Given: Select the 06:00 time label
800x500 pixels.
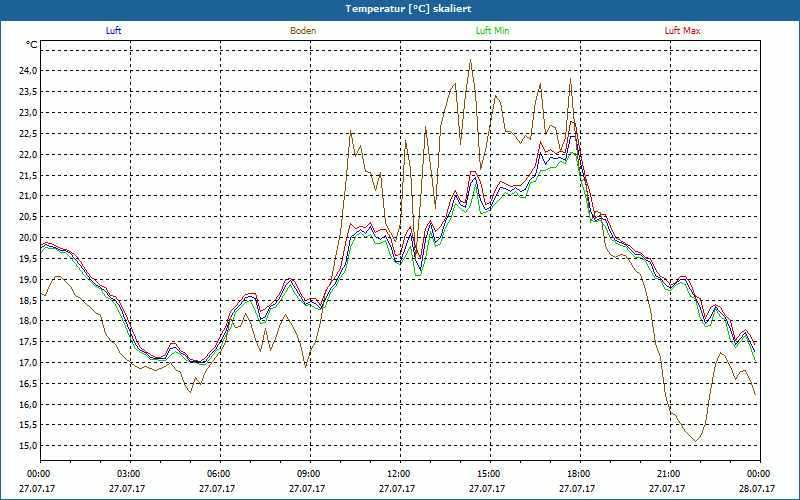Looking at the screenshot, I should coord(219,474).
